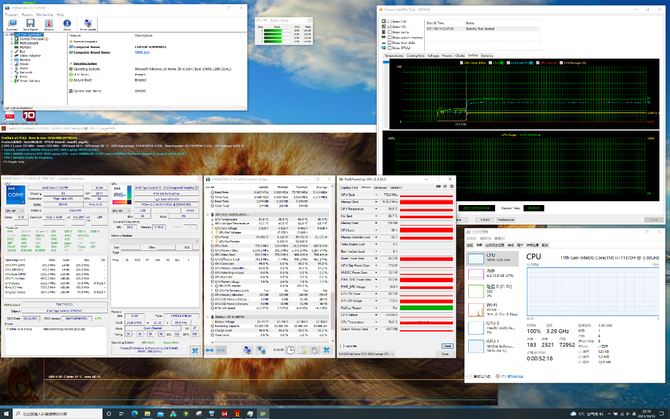Click the Sensor Status vertical scrollbar

tap(333, 265)
